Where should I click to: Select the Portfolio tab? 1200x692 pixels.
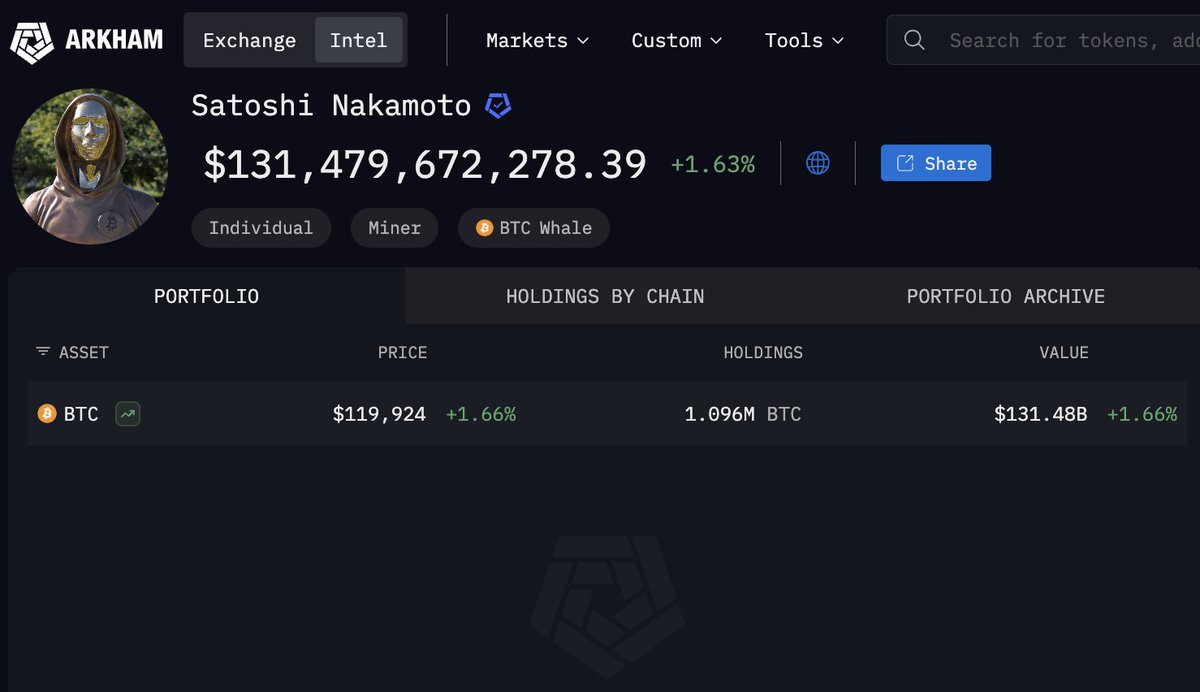[206, 296]
